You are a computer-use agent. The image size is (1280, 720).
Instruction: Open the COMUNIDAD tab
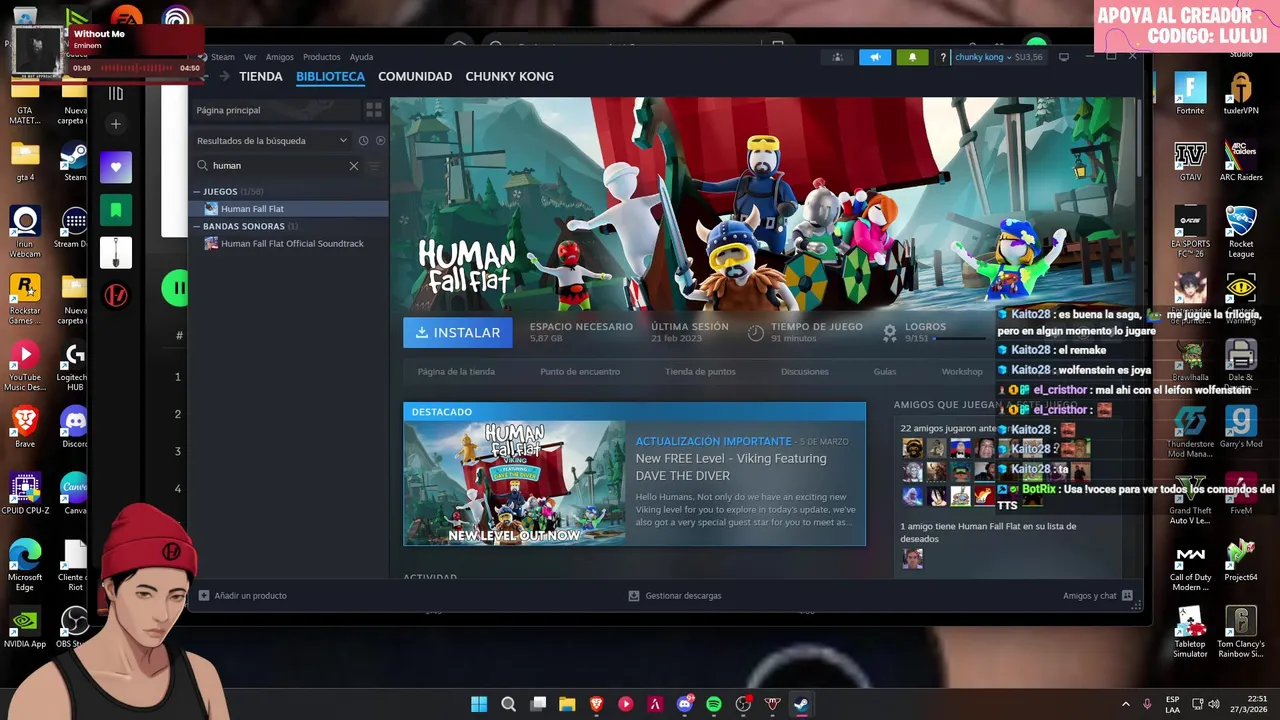(415, 76)
